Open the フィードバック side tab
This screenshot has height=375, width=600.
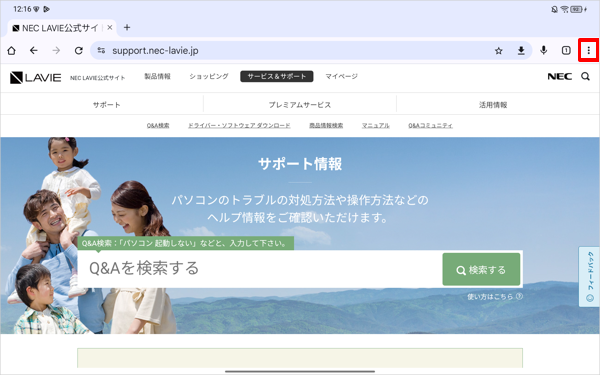click(x=589, y=276)
